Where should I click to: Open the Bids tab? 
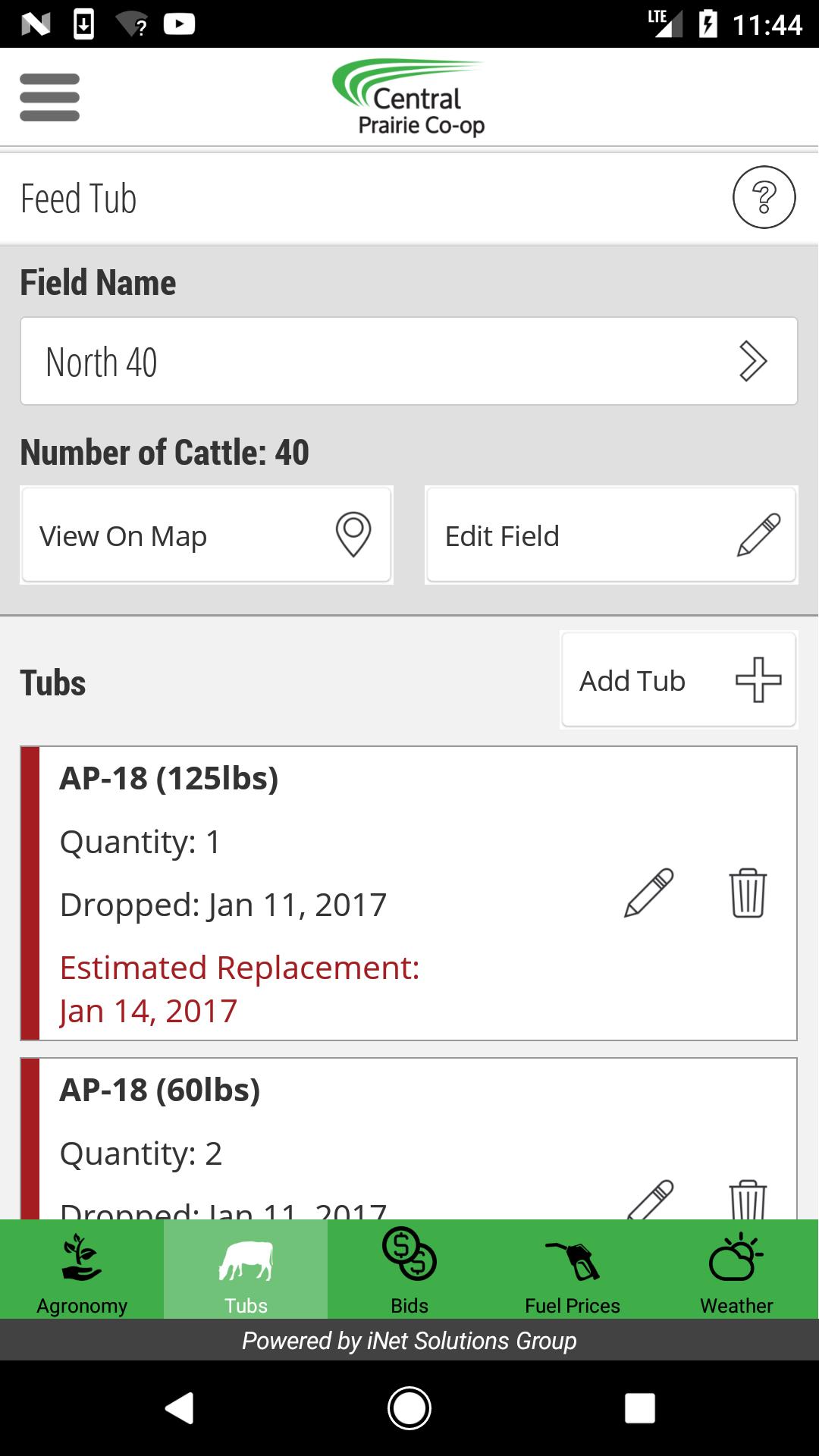click(409, 1269)
